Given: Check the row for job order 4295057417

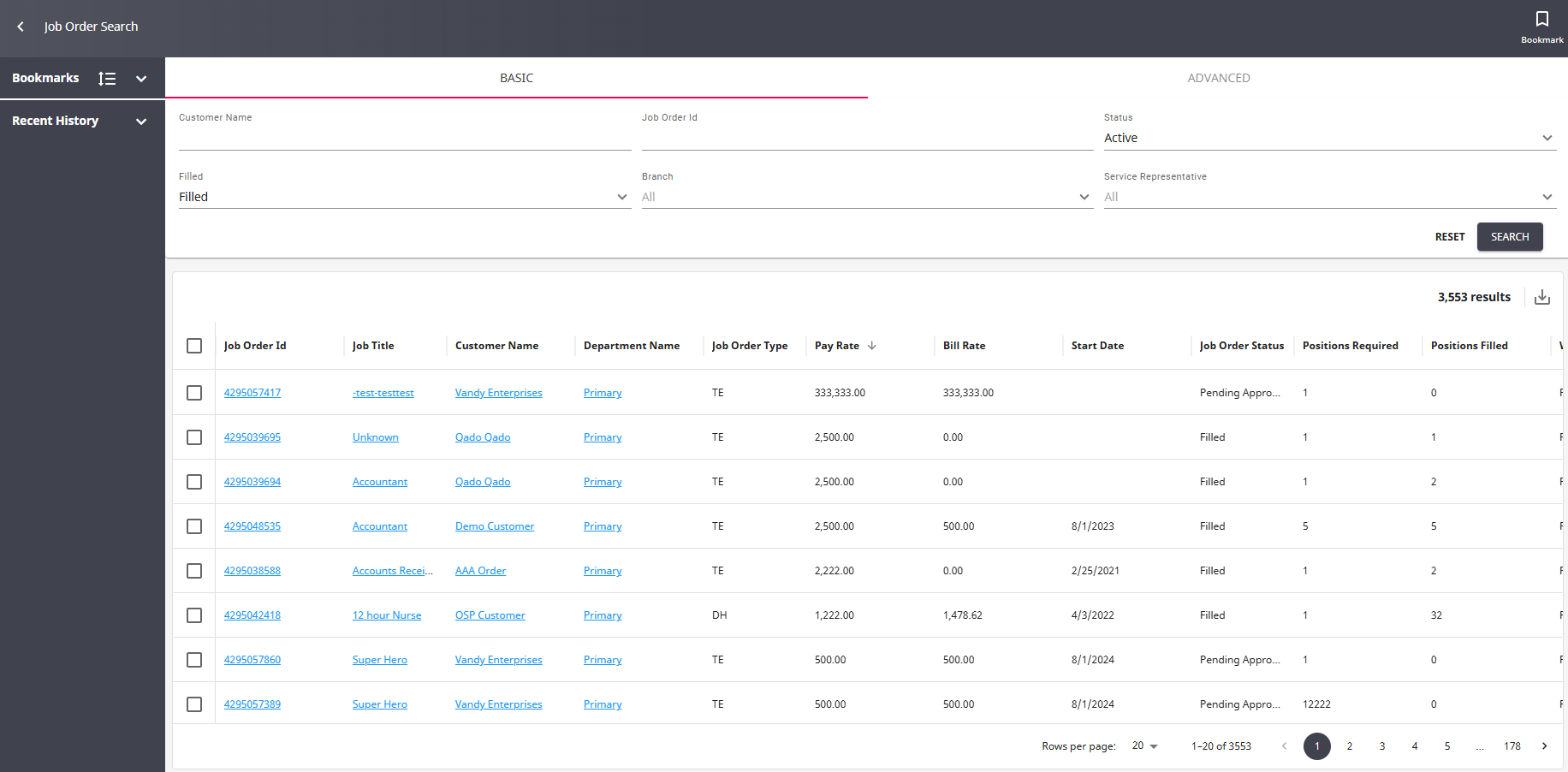Looking at the screenshot, I should tap(194, 393).
